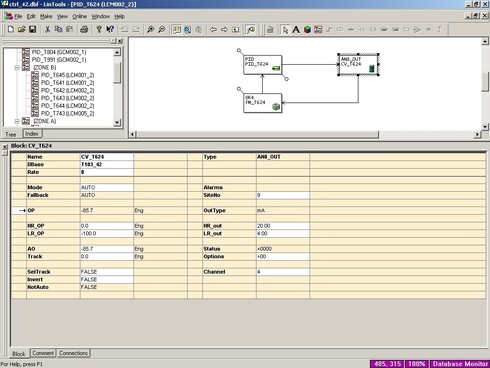This screenshot has height=368, width=490.
Task: Open the Online menu
Action: tap(79, 16)
